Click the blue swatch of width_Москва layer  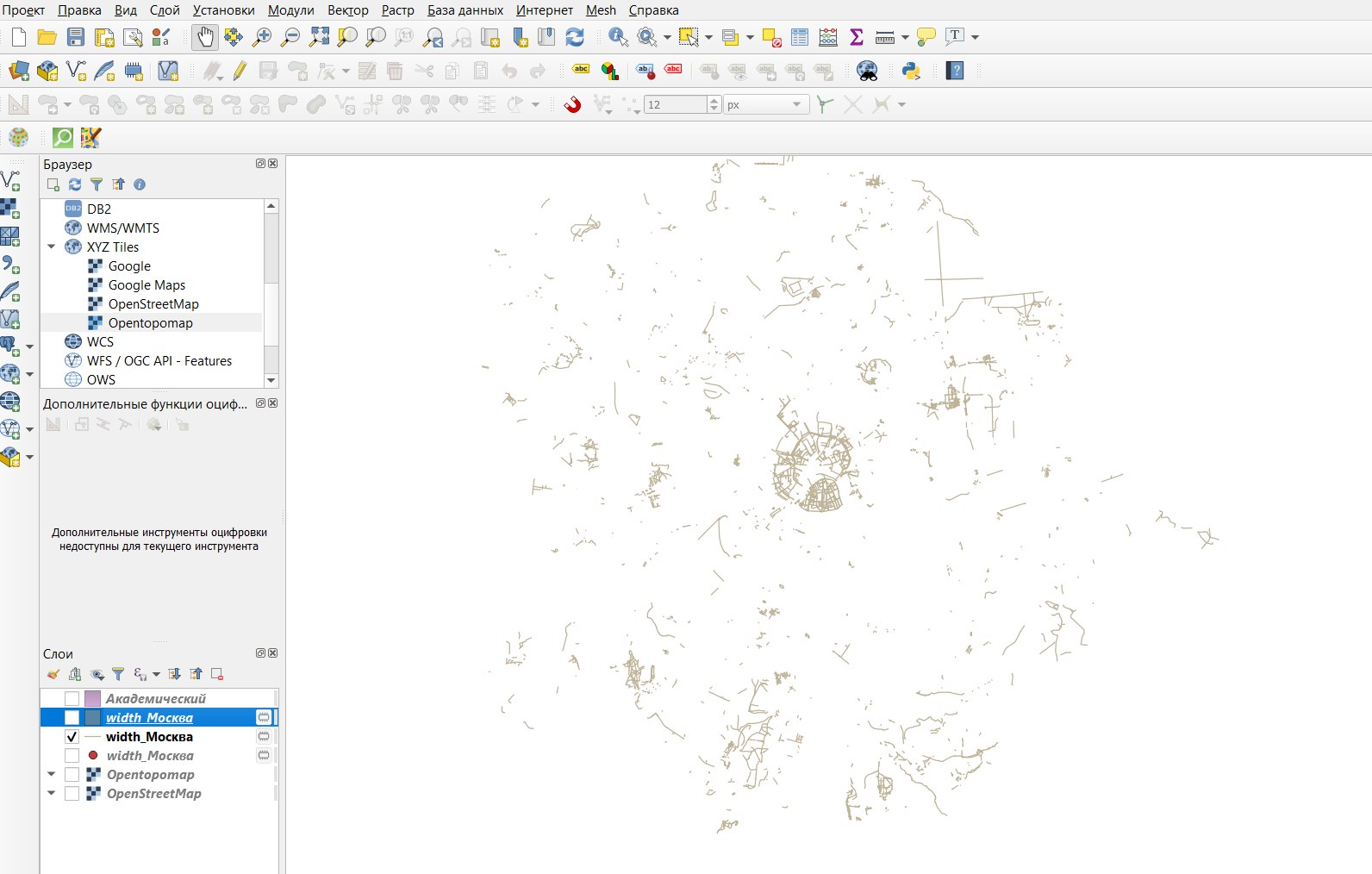[92, 718]
